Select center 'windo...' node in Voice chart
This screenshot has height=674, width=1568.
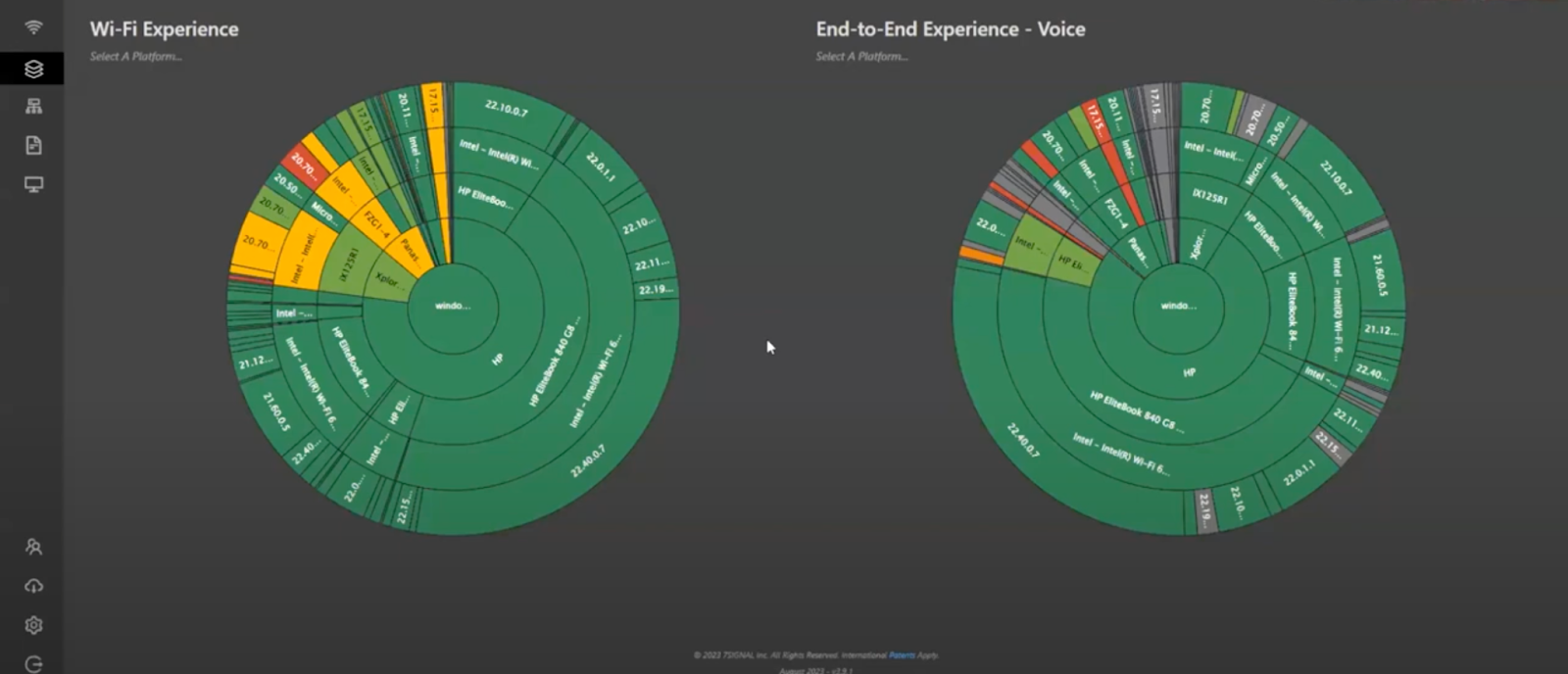[1178, 307]
